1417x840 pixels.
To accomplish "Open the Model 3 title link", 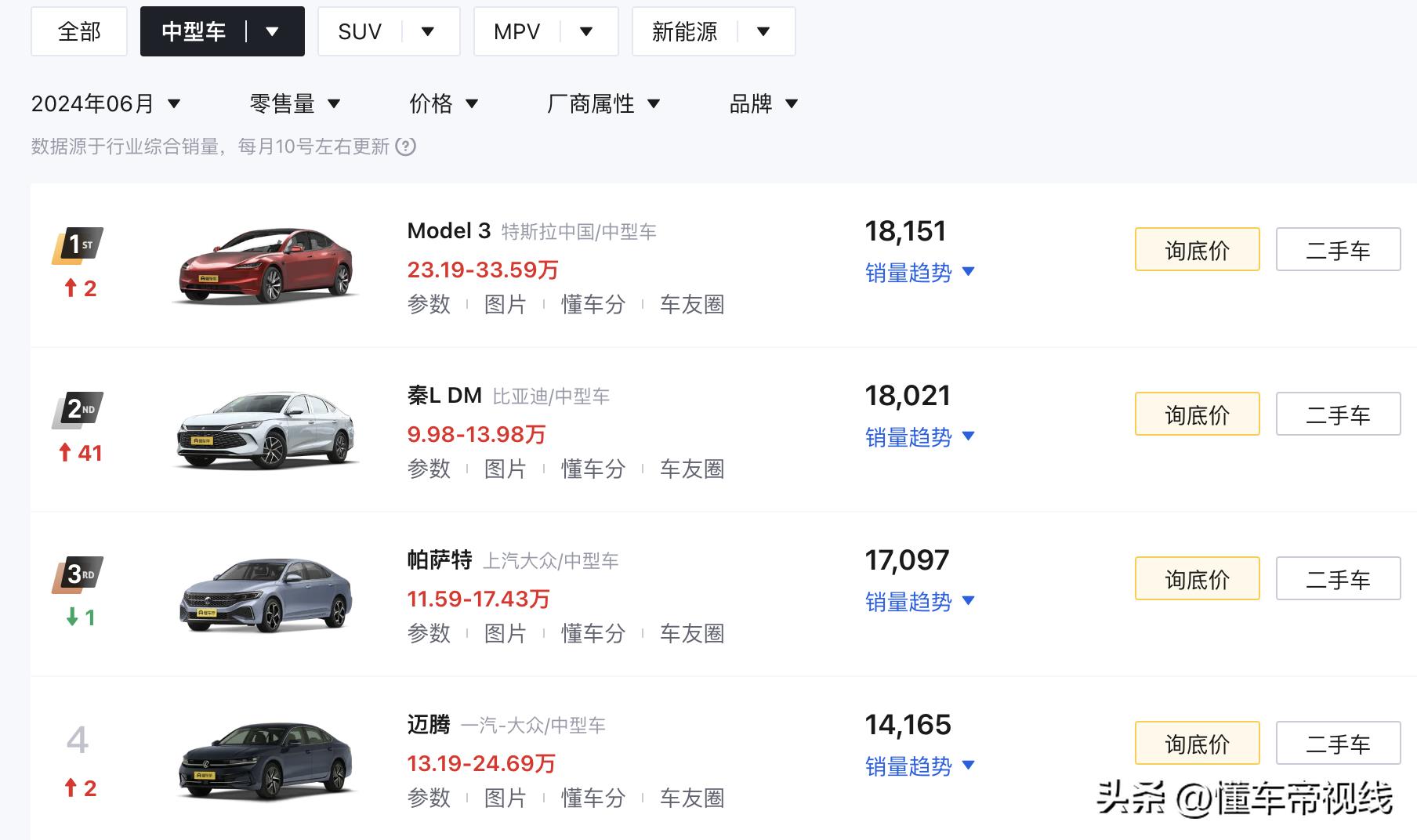I will [448, 230].
